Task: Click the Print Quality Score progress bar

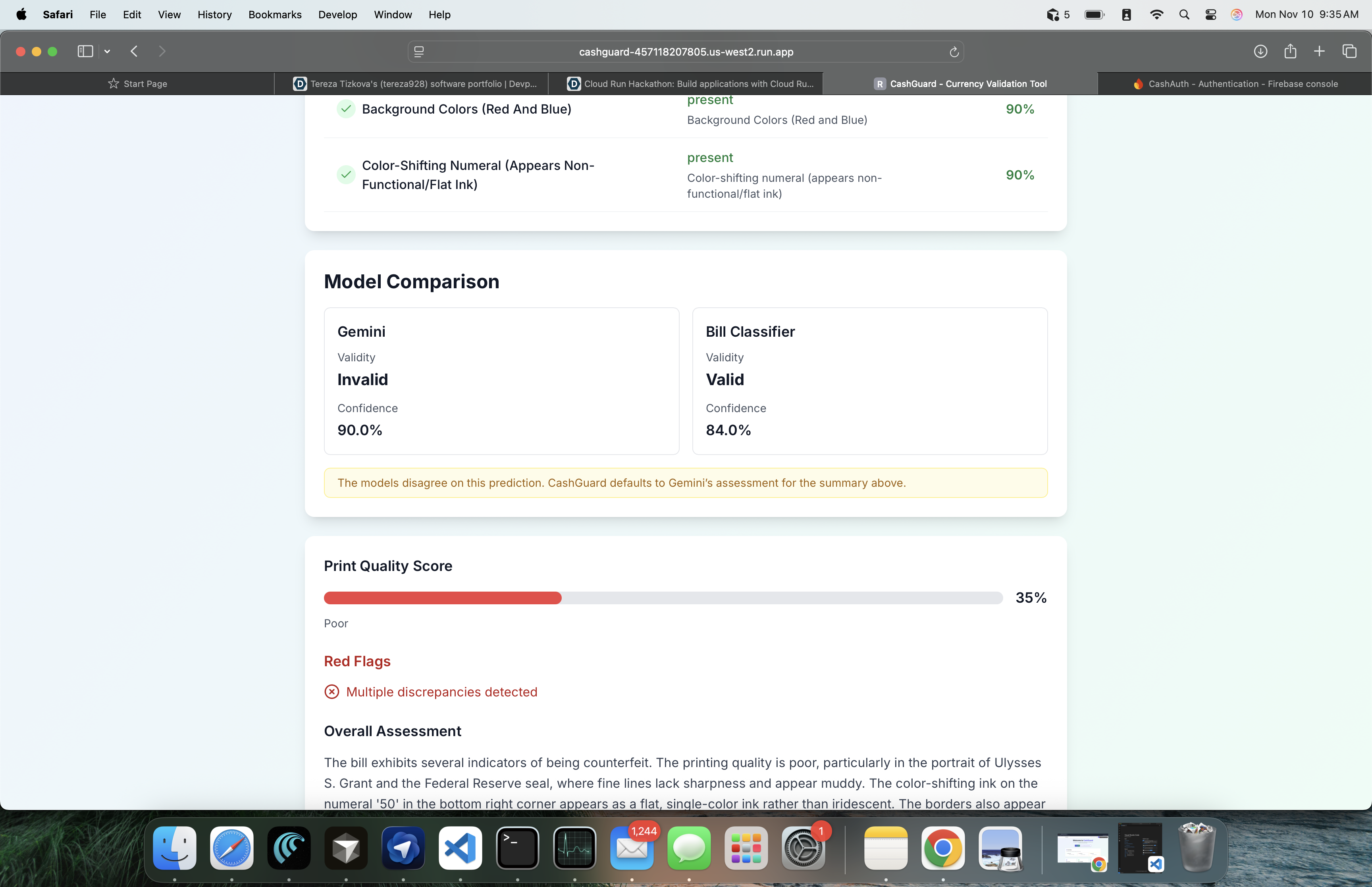Action: (x=663, y=598)
